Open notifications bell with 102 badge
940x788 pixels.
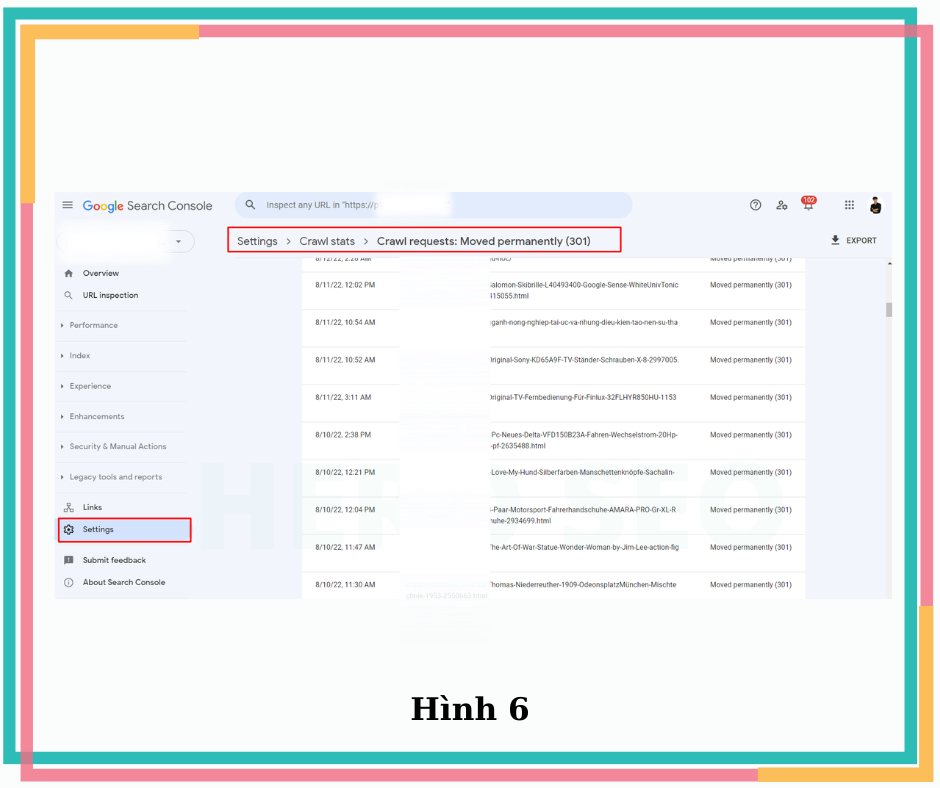(x=808, y=204)
